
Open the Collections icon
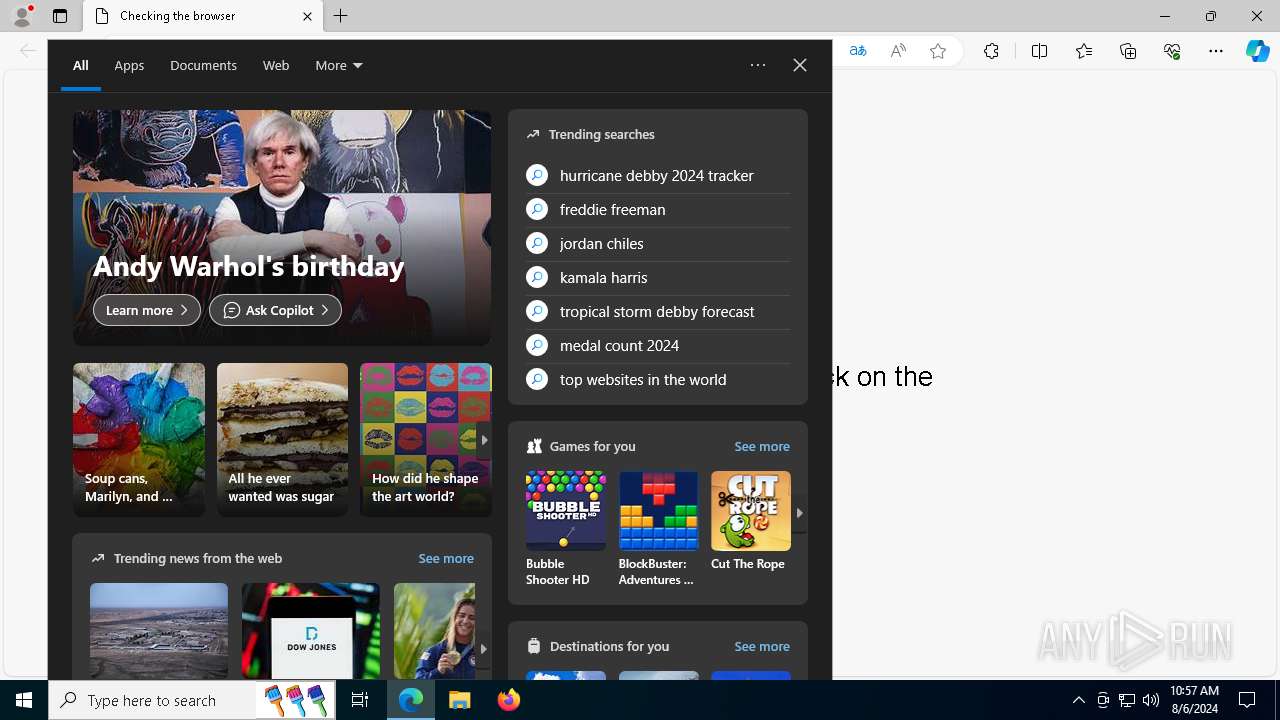1128,51
